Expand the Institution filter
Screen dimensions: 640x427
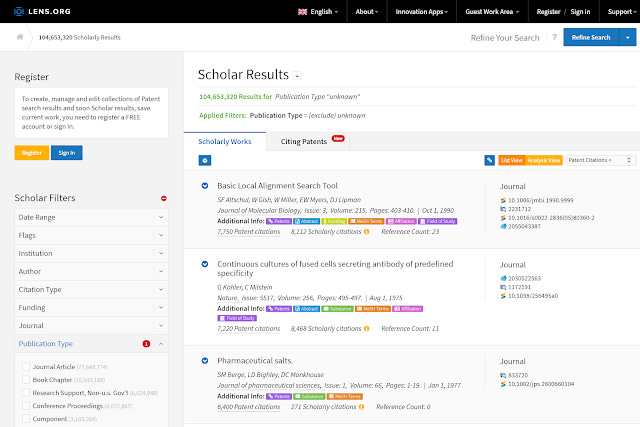[x=91, y=253]
